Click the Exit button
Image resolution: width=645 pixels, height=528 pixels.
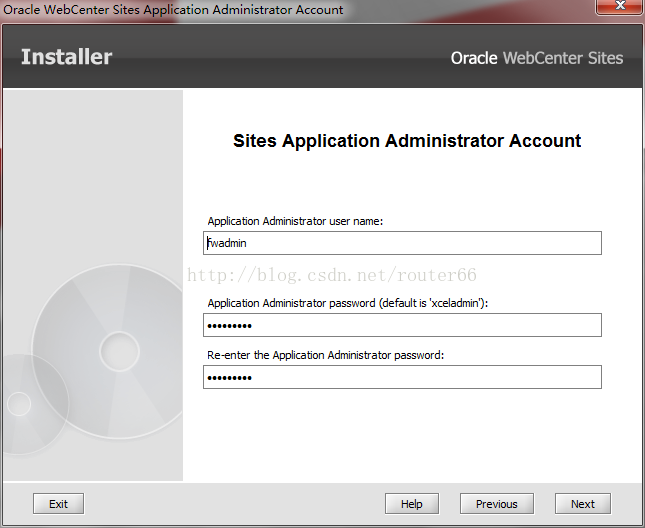coord(58,504)
